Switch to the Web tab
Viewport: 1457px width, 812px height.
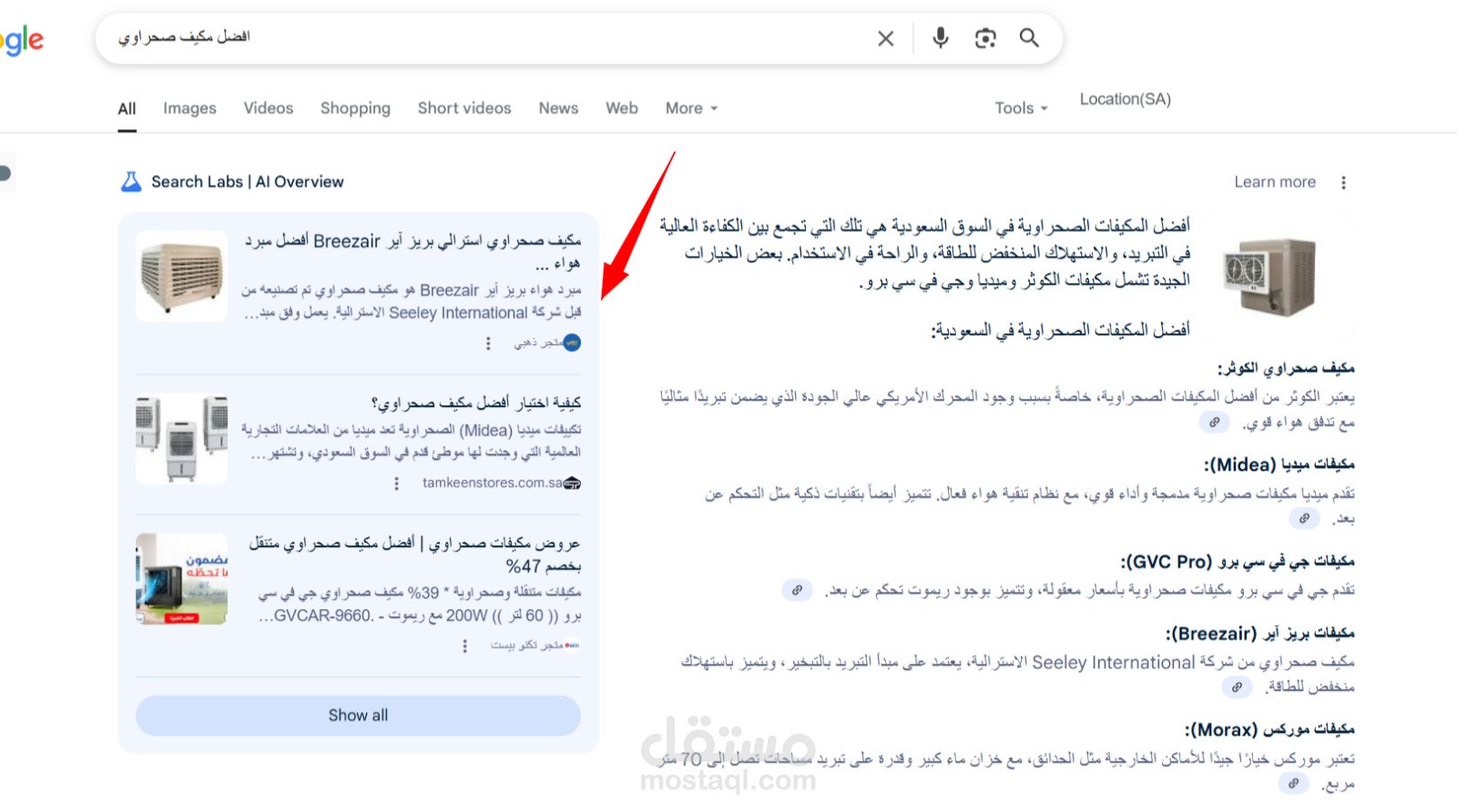click(622, 107)
